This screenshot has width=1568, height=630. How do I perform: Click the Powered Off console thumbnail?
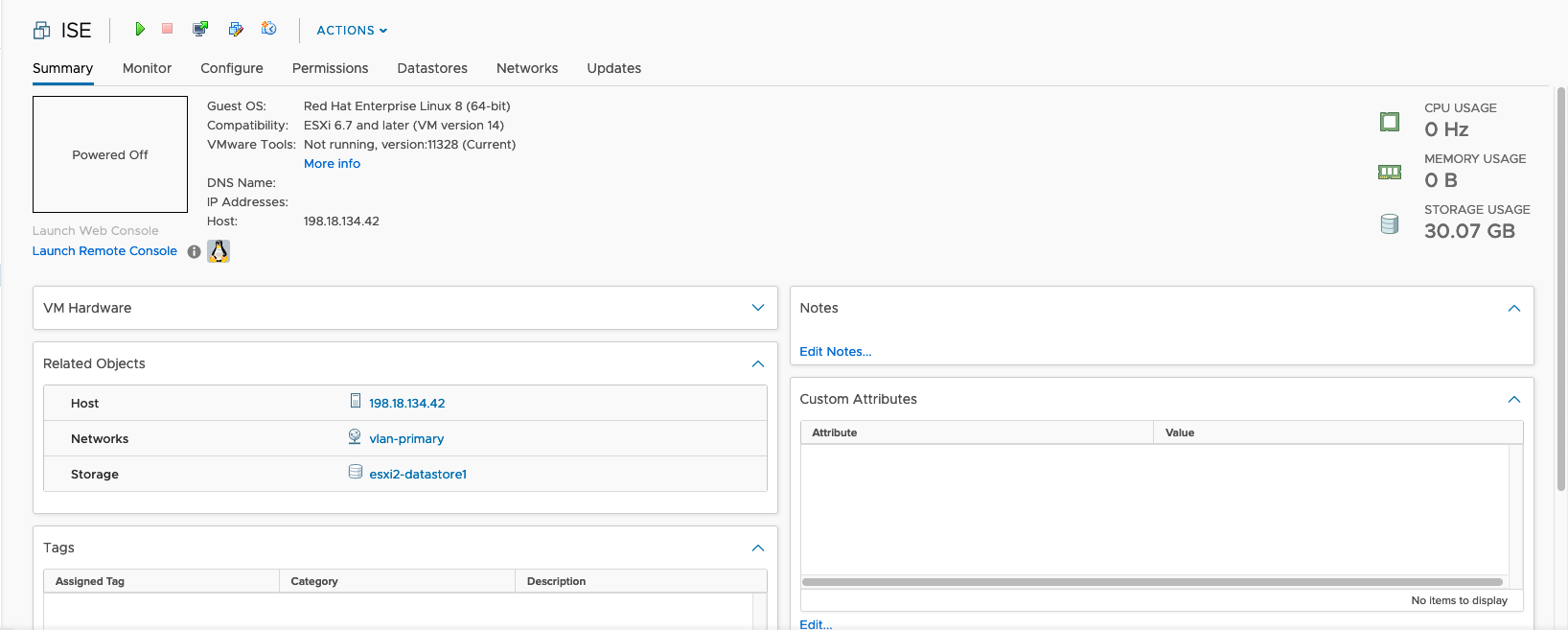[110, 154]
